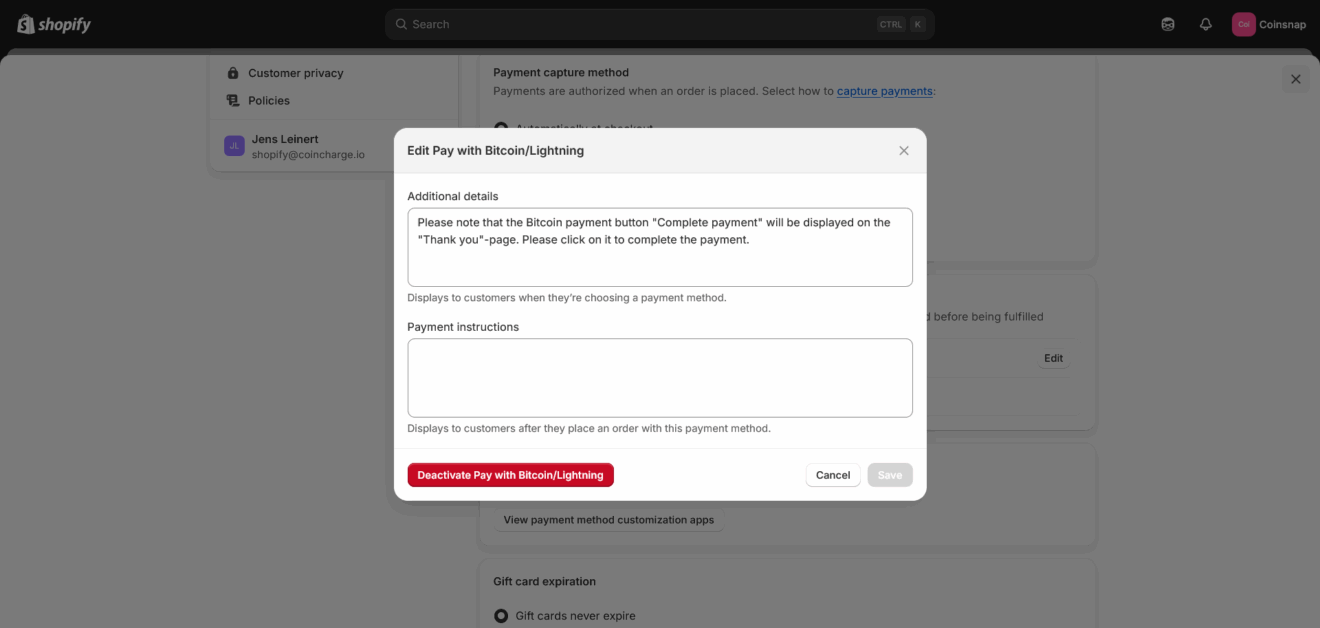This screenshot has width=1320, height=628.
Task: Open Customer privacy settings
Action: (x=295, y=73)
